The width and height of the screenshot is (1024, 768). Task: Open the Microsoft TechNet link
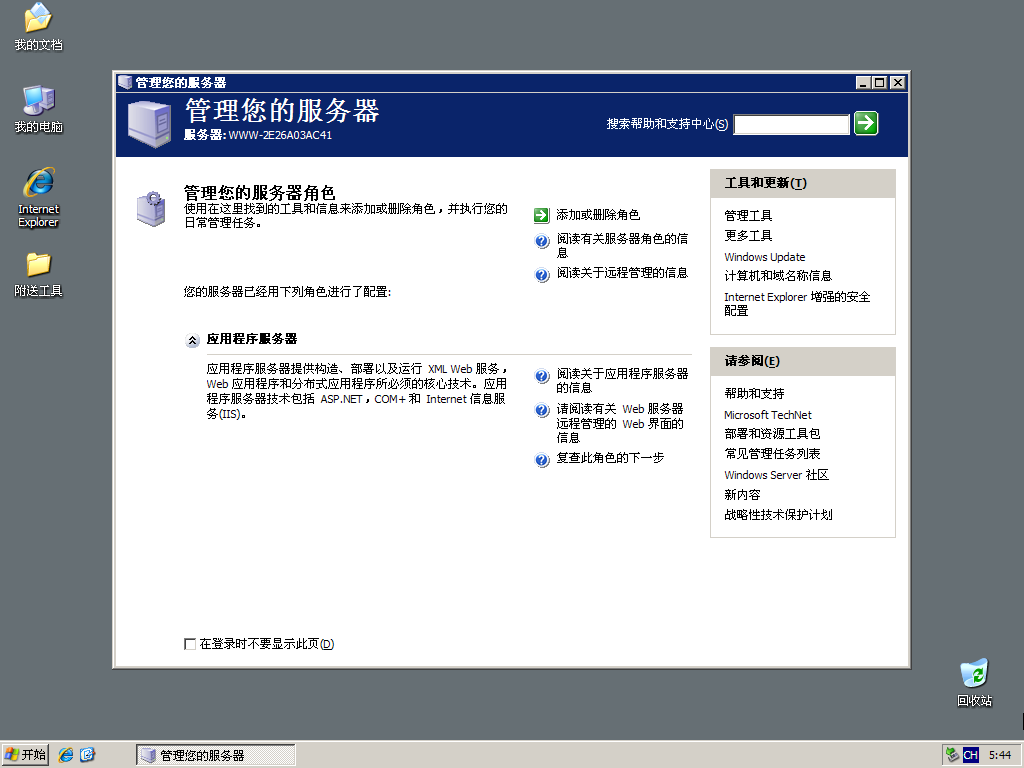tap(767, 414)
